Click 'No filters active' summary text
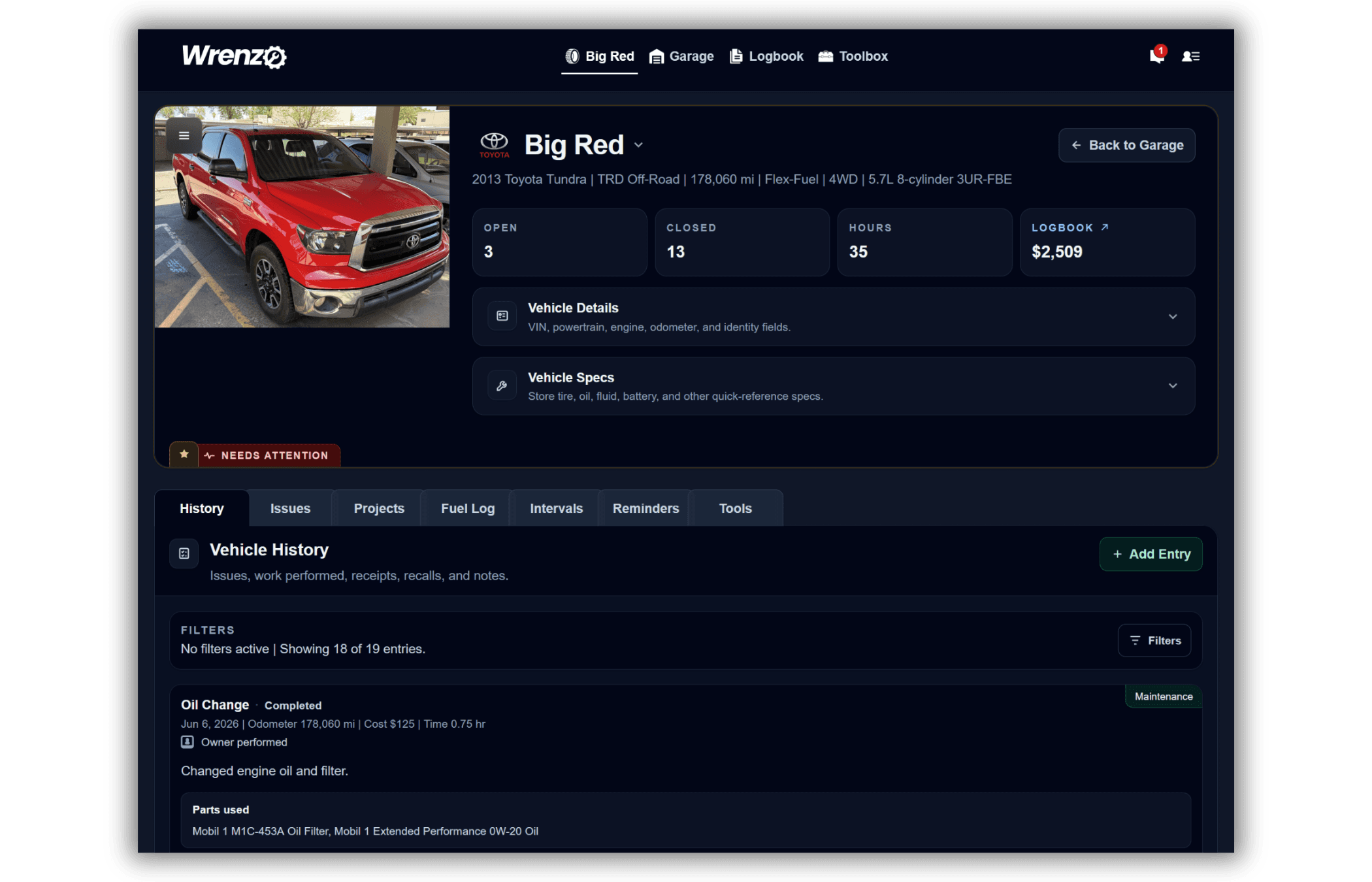This screenshot has height=882, width=1372. coord(225,649)
